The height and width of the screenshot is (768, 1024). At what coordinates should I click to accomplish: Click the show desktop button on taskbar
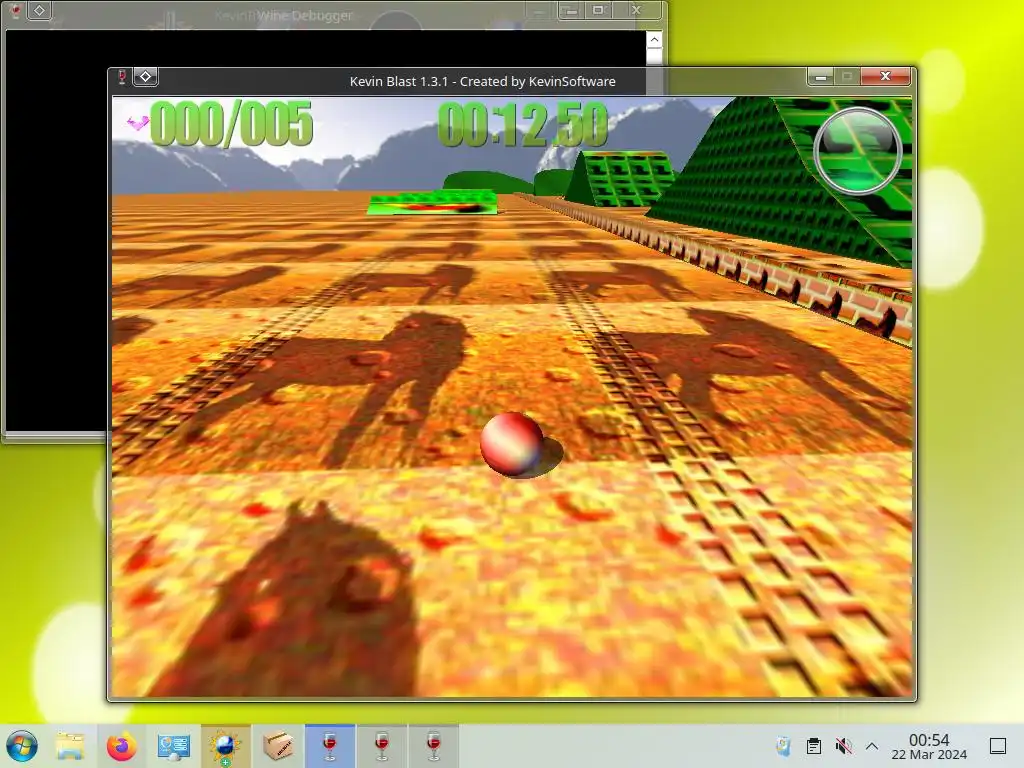pos(998,746)
